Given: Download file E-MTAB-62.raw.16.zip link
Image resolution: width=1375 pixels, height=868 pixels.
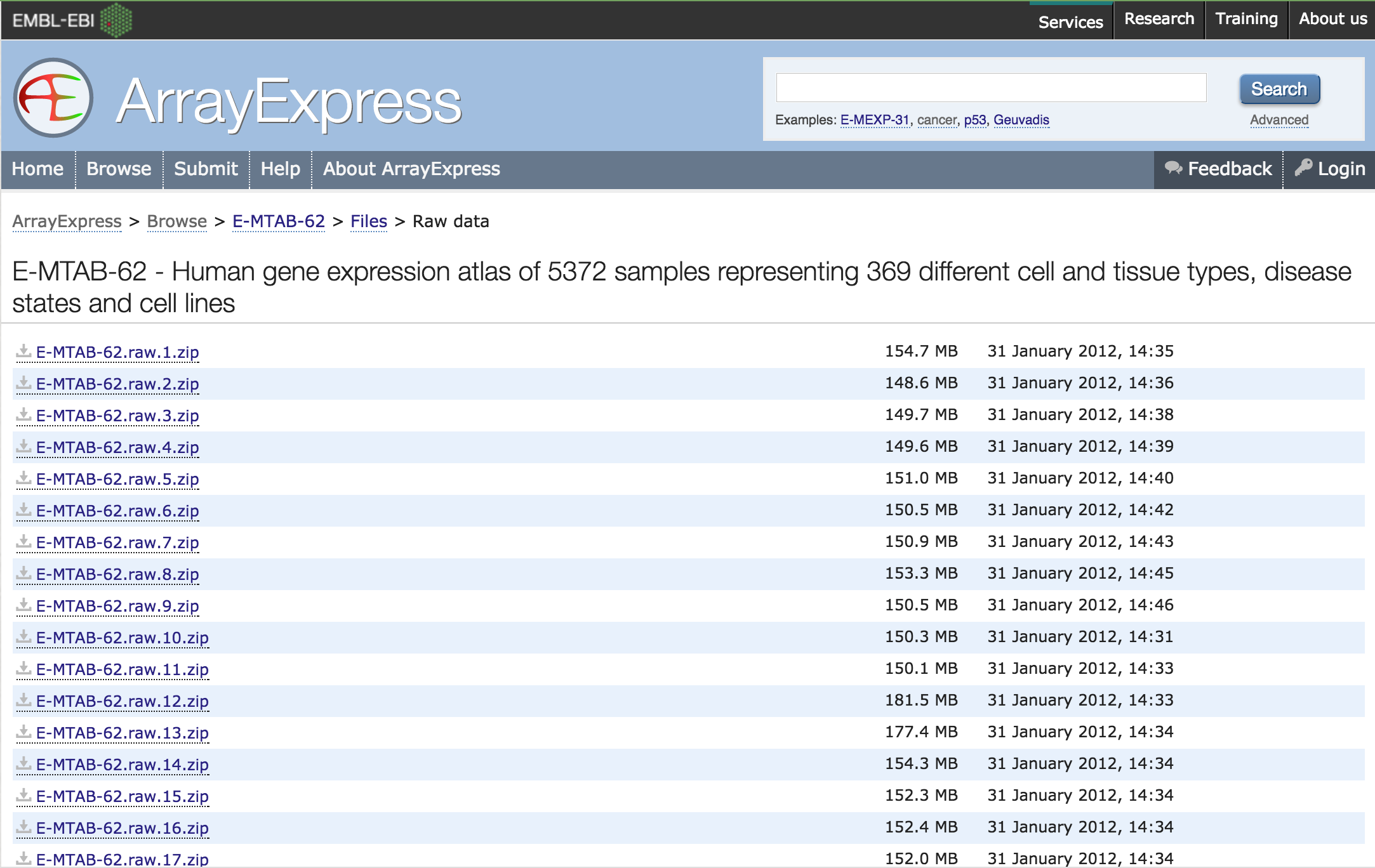Looking at the screenshot, I should coord(123,828).
